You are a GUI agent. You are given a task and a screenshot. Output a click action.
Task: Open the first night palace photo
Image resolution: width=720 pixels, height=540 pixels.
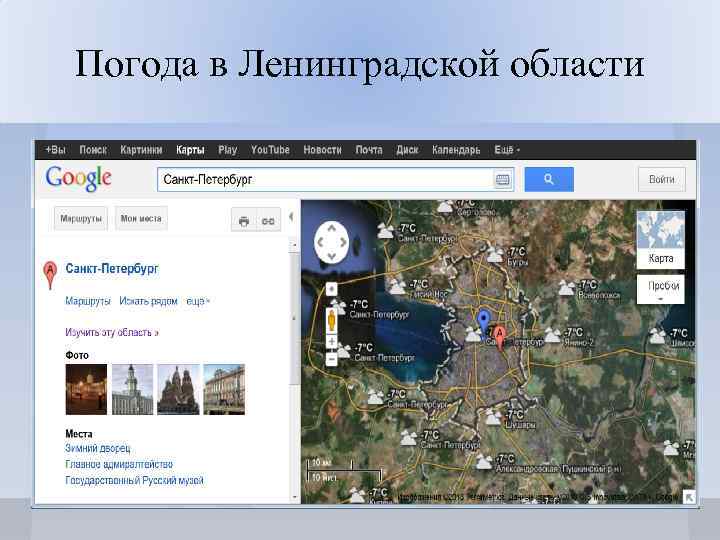click(86, 389)
